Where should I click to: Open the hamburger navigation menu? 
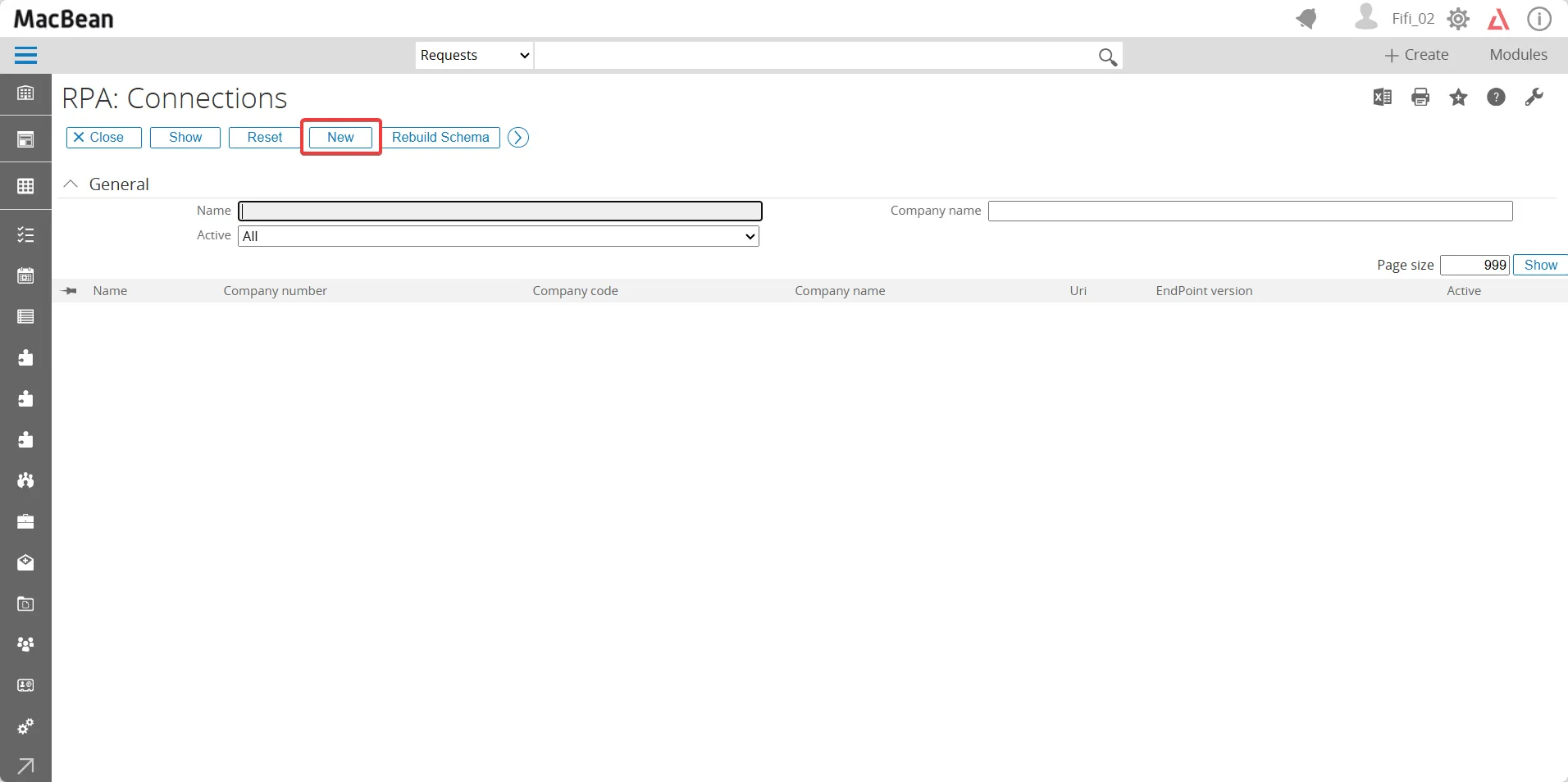[x=25, y=55]
